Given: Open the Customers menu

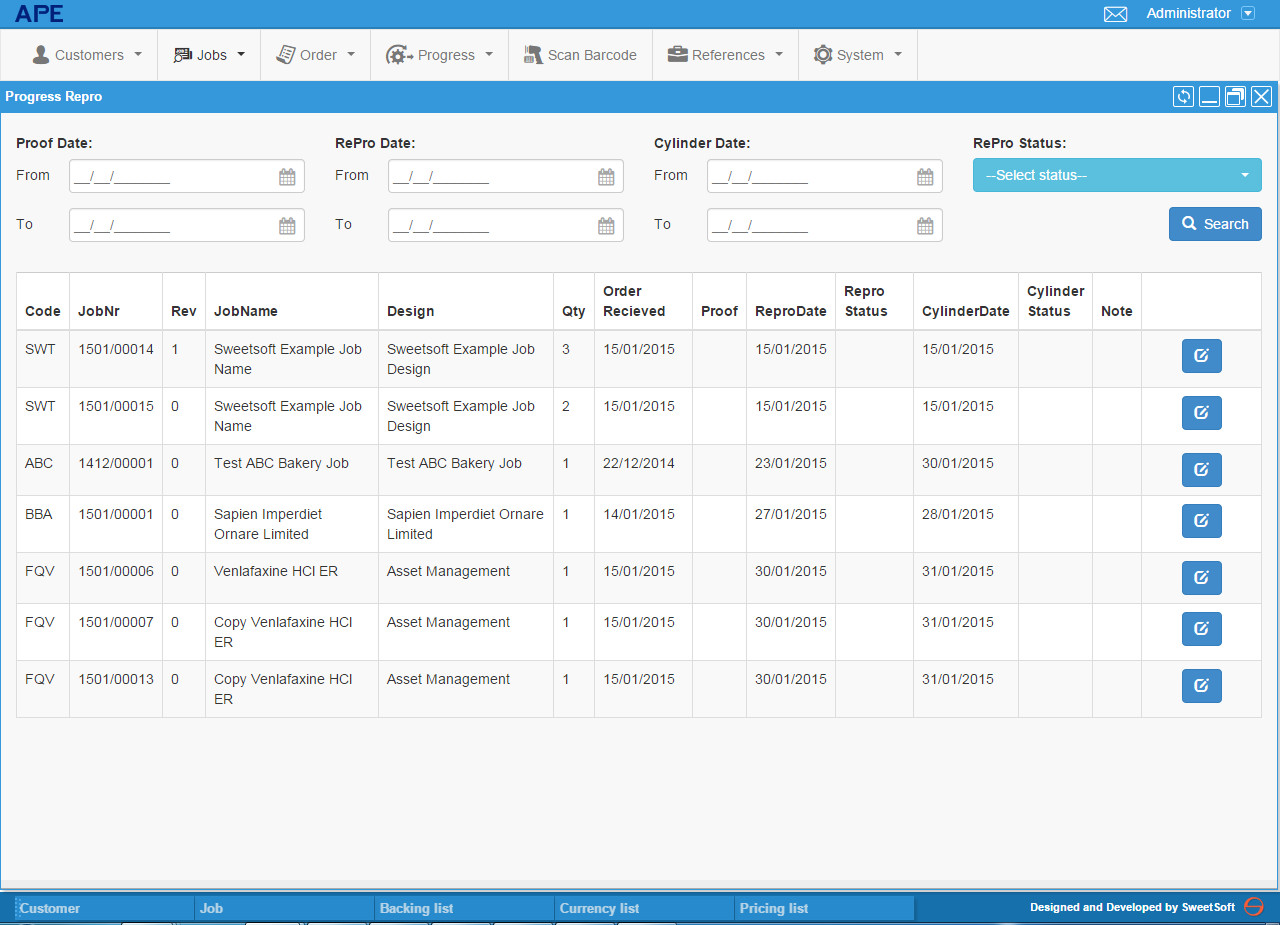Looking at the screenshot, I should (87, 55).
